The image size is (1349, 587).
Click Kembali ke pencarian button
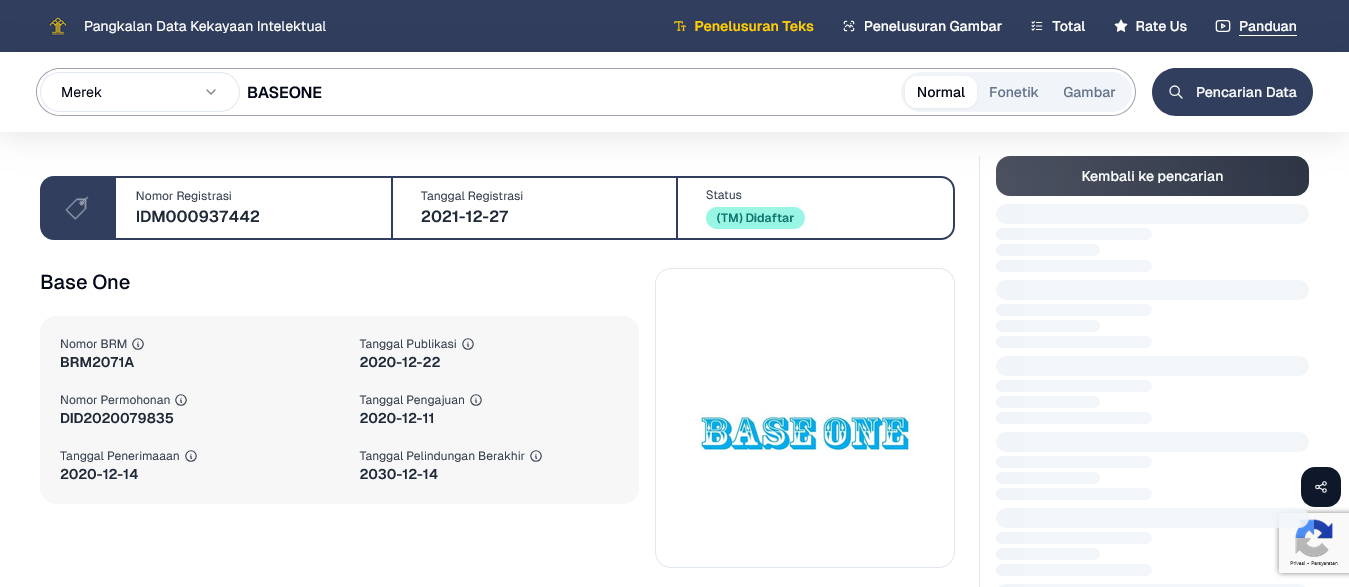(1152, 176)
